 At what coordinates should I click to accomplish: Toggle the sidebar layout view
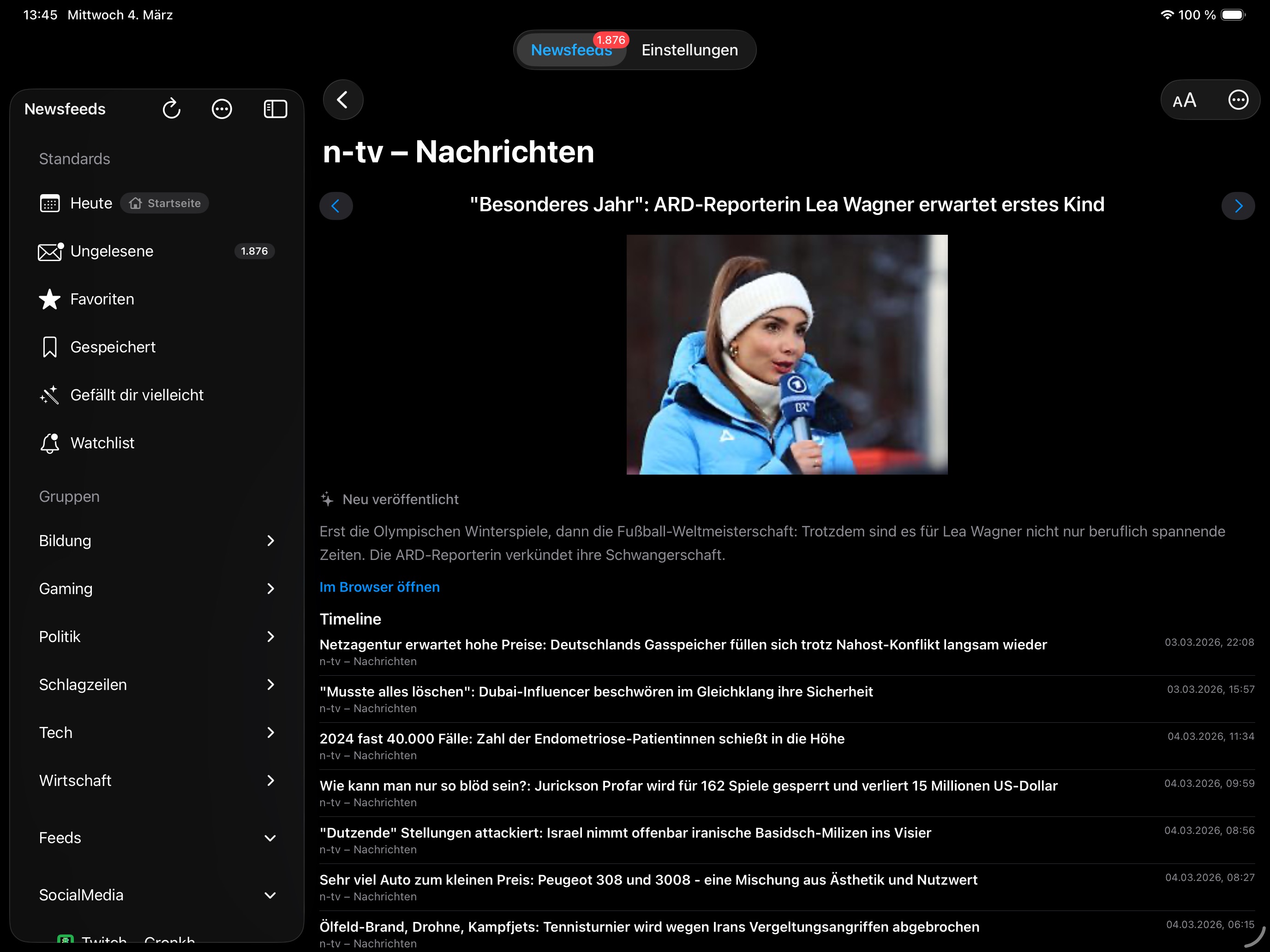pyautogui.click(x=275, y=108)
